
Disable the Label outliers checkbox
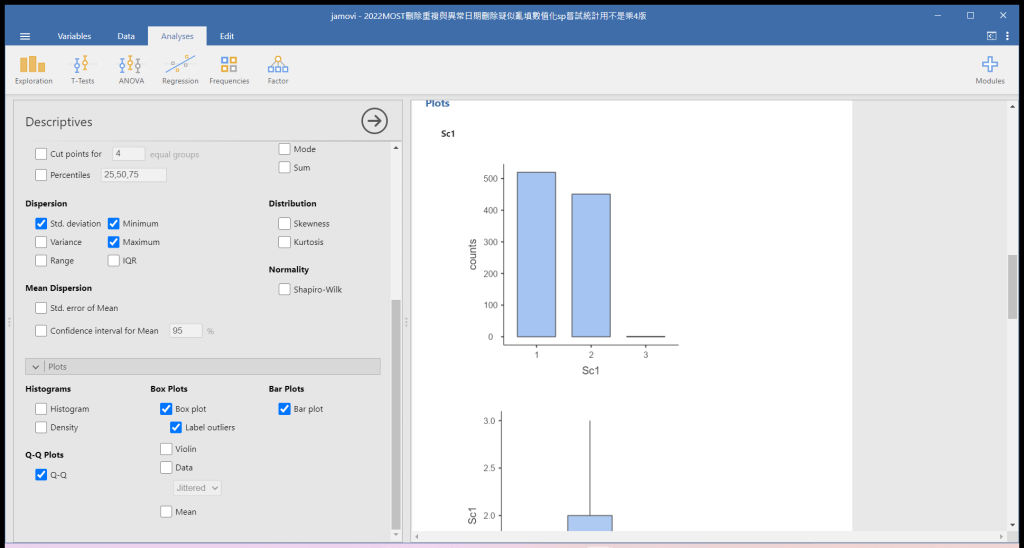coord(177,428)
